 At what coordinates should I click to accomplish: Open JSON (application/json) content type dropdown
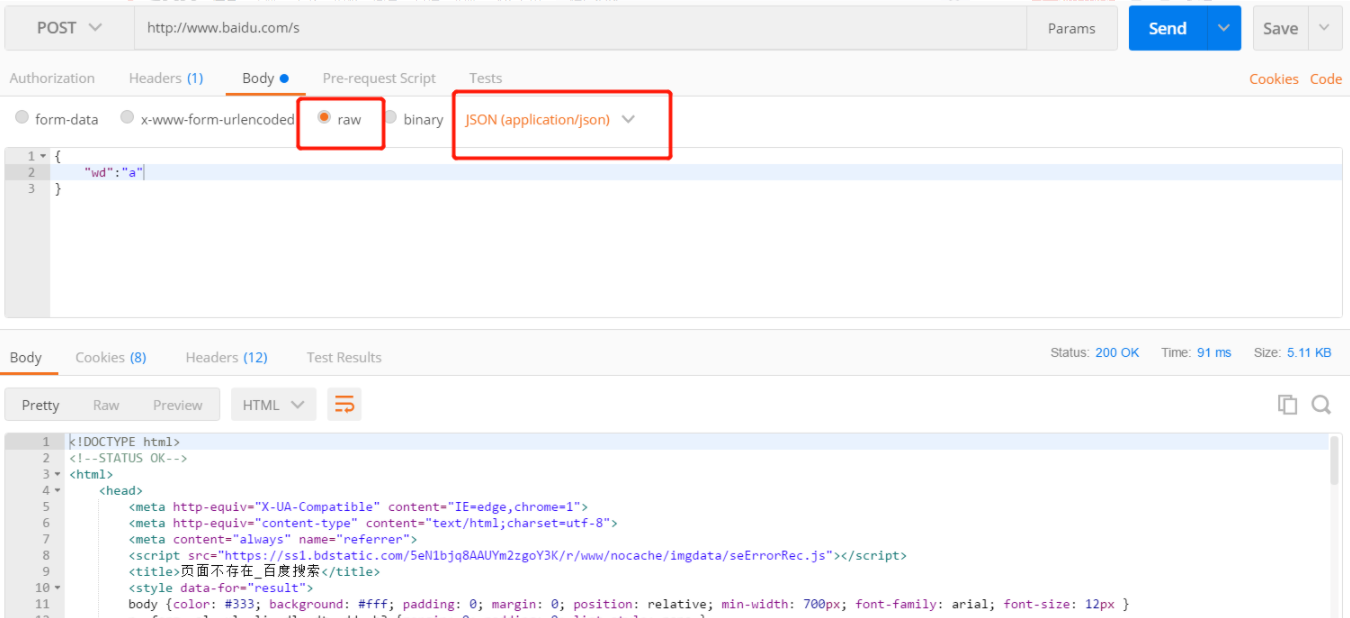[550, 119]
